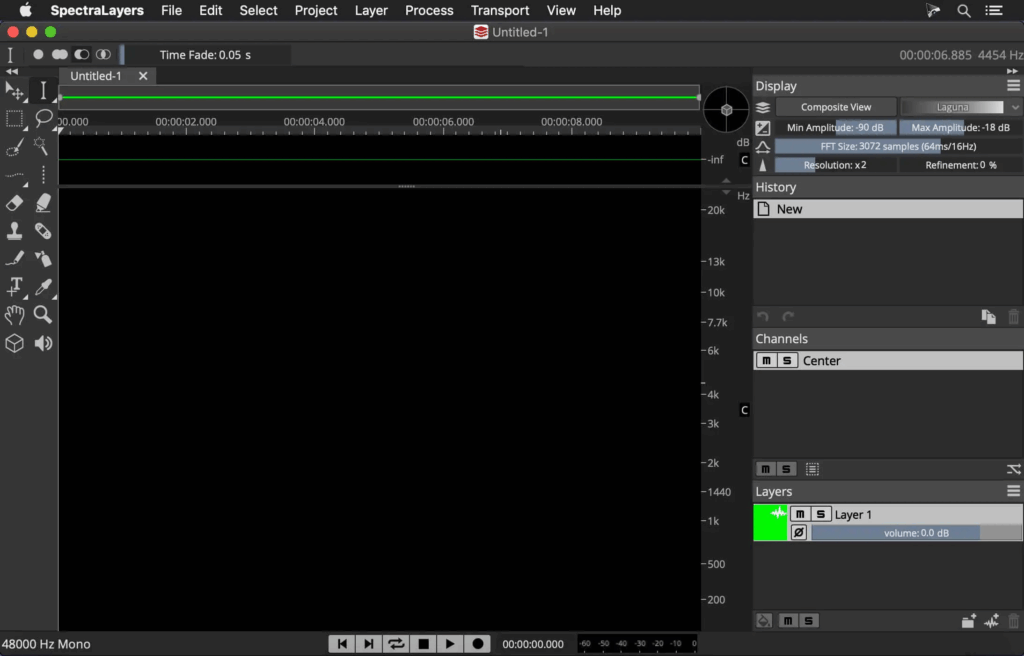Click the Composite View button

tap(835, 107)
